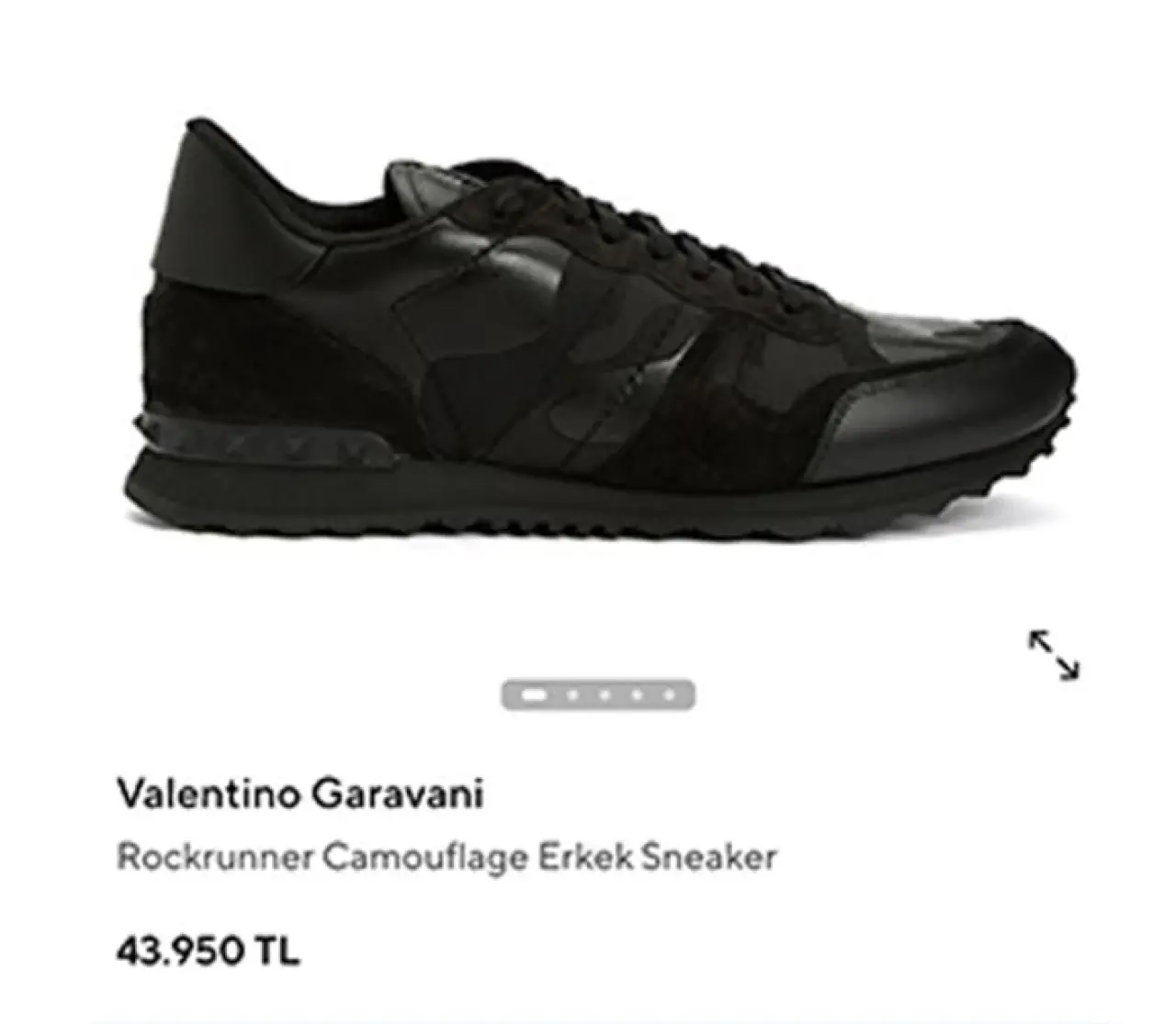The width and height of the screenshot is (1176, 1024).
Task: Select the Rockrunner Camouflage Erkek Sneaker title
Action: tap(447, 859)
